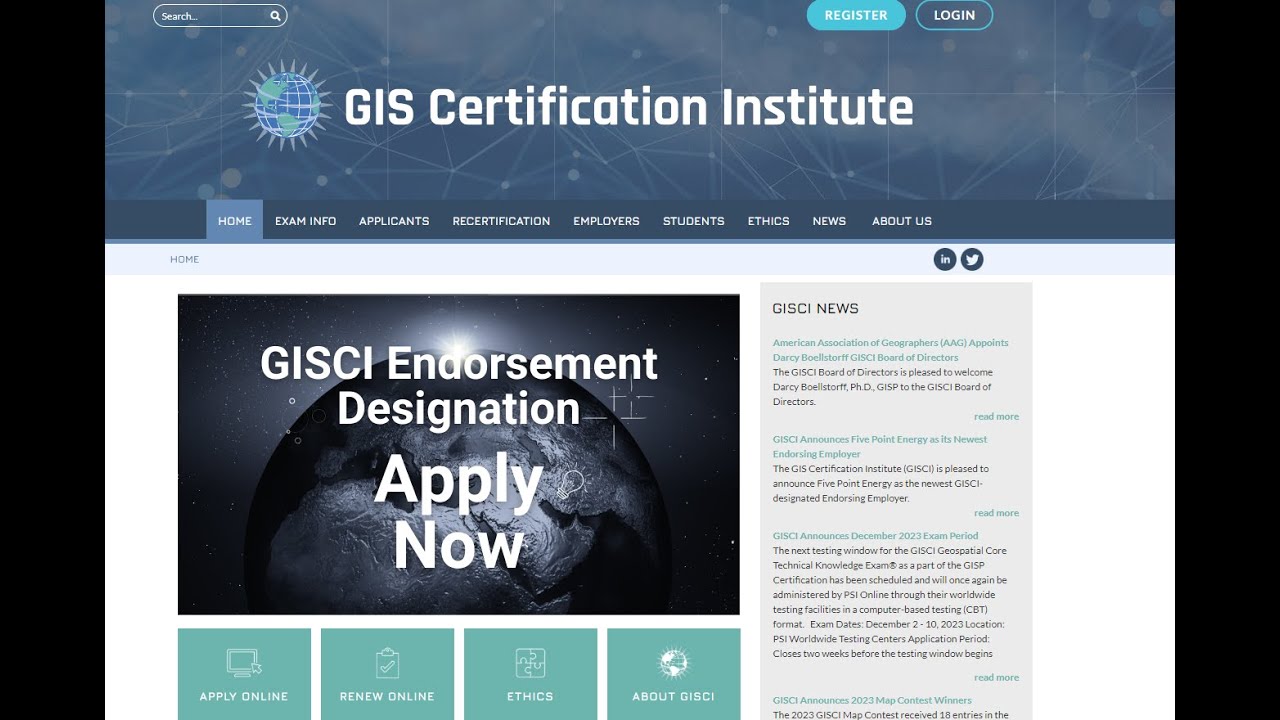Open the Ethics menu item
Screen dimensions: 1280x720
(769, 221)
